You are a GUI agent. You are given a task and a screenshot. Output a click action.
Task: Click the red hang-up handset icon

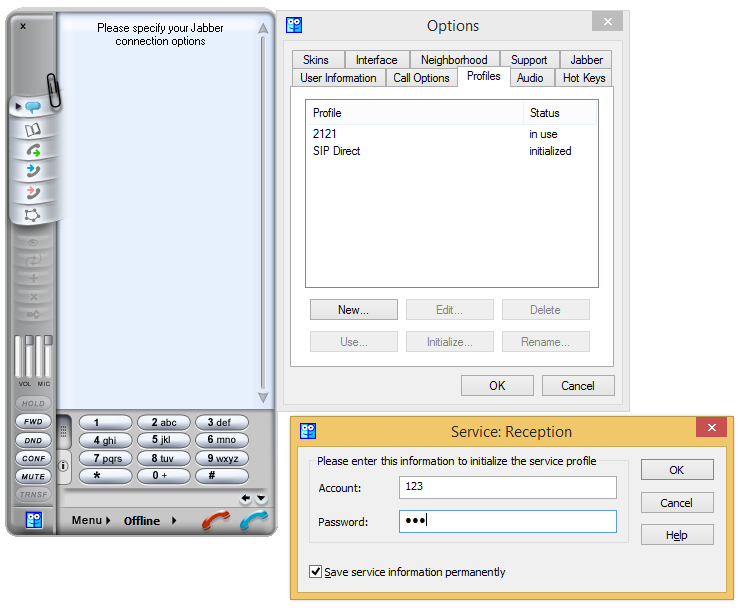coord(215,520)
